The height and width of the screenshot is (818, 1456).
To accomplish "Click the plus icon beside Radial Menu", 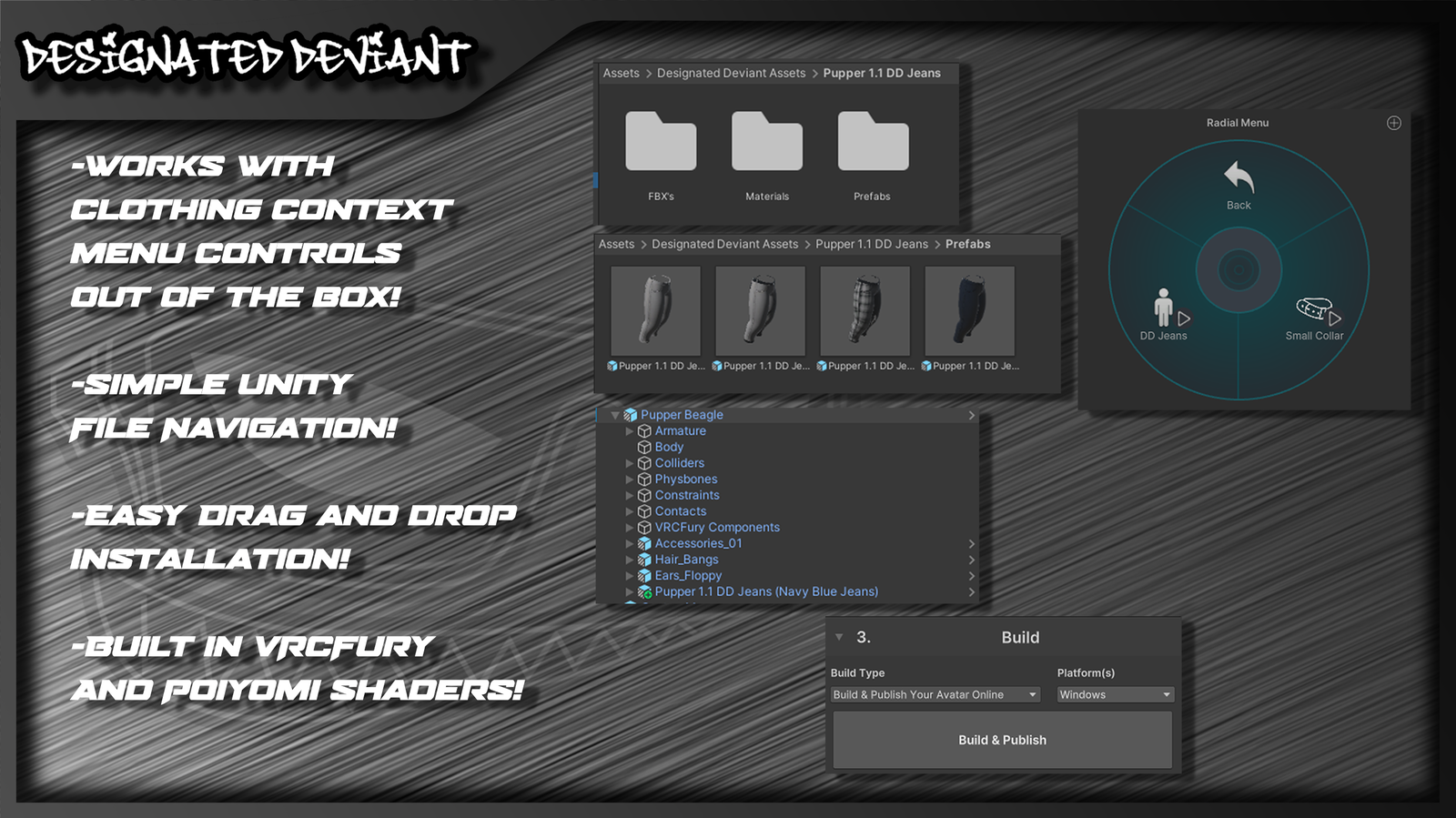I will tap(1393, 123).
